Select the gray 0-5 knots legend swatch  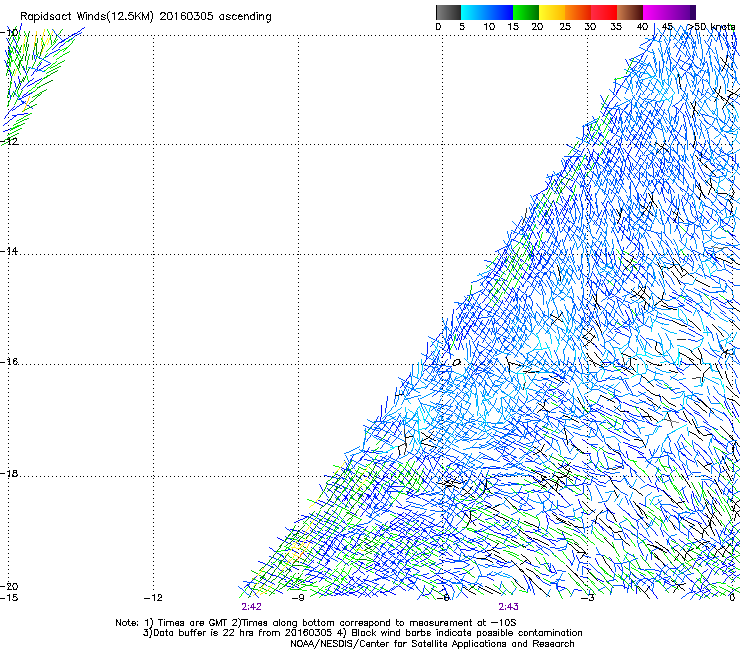[x=448, y=12]
